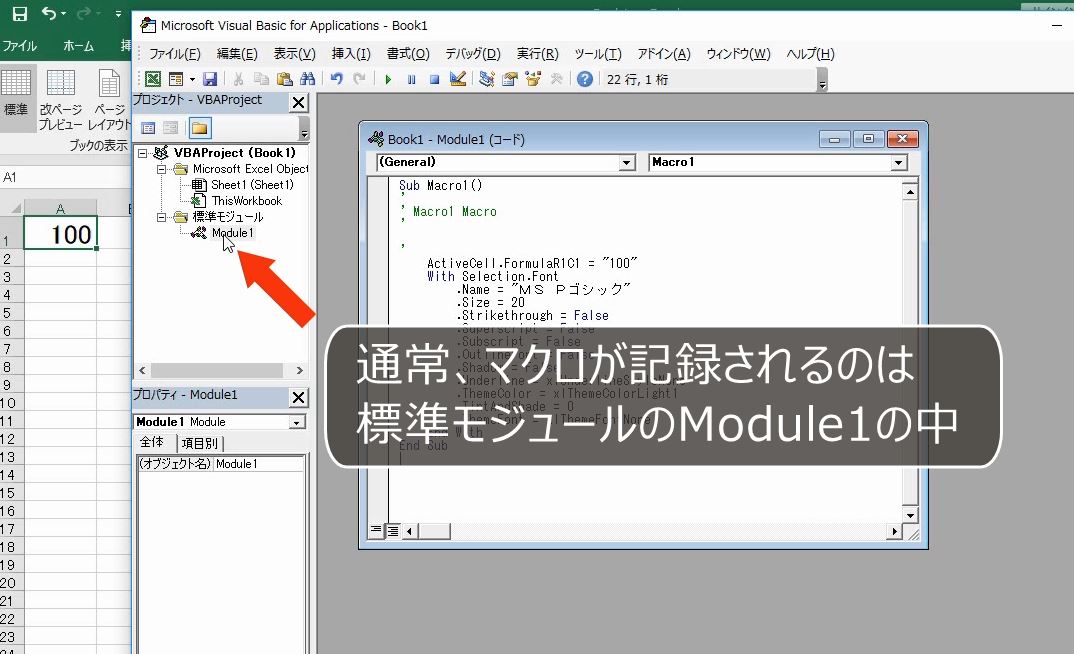Screen dimensions: 1074x654
Task: Select ThisWorkbook in project tree
Action: pos(247,201)
